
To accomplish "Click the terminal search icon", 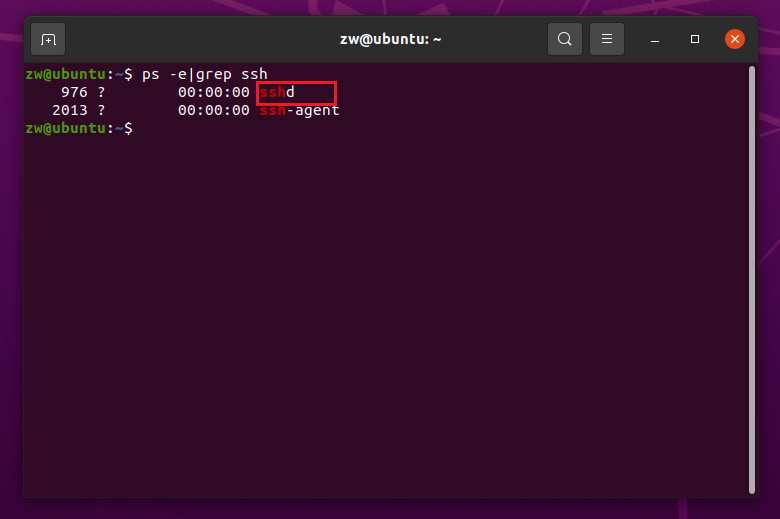I will click(x=565, y=39).
